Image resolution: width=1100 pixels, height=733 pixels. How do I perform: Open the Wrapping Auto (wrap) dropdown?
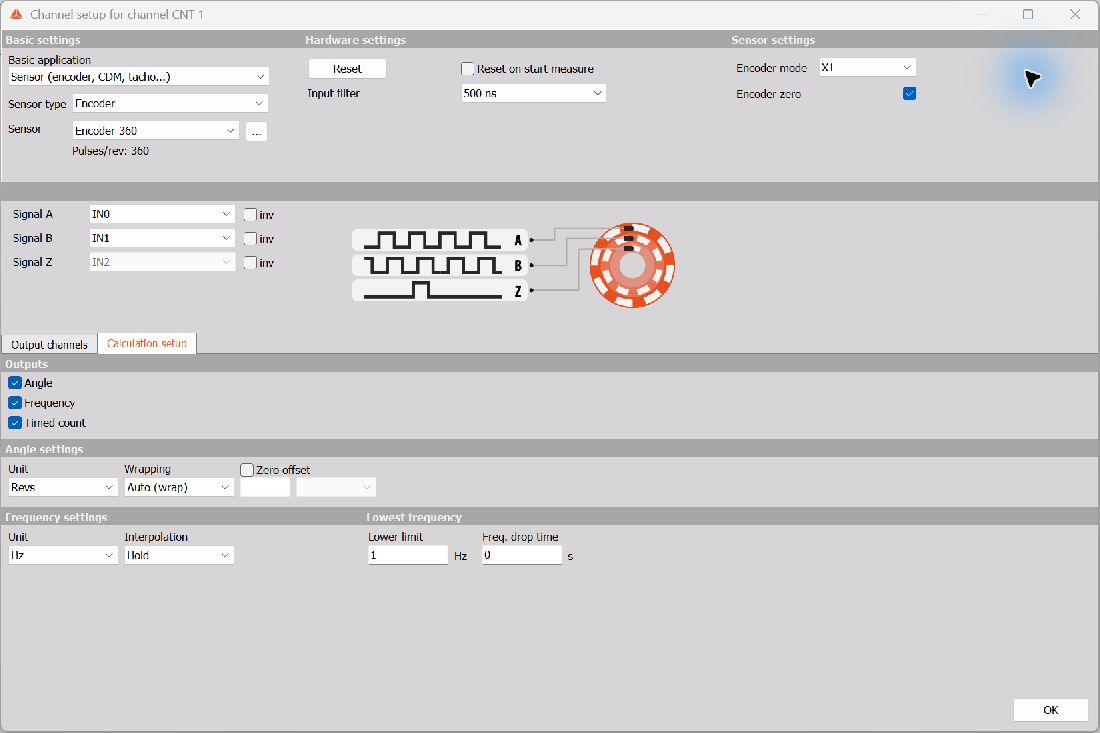tap(179, 487)
